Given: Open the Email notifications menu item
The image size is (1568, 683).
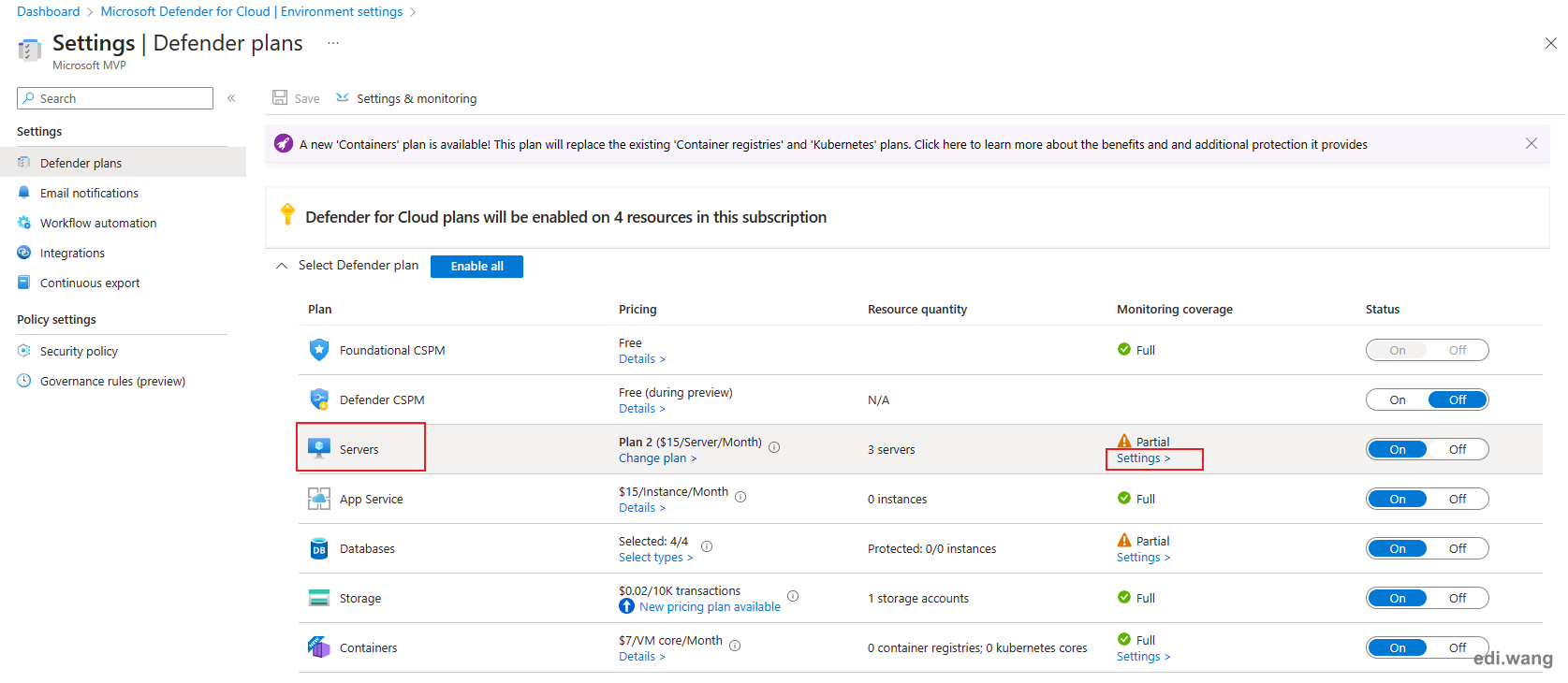Looking at the screenshot, I should [123, 193].
